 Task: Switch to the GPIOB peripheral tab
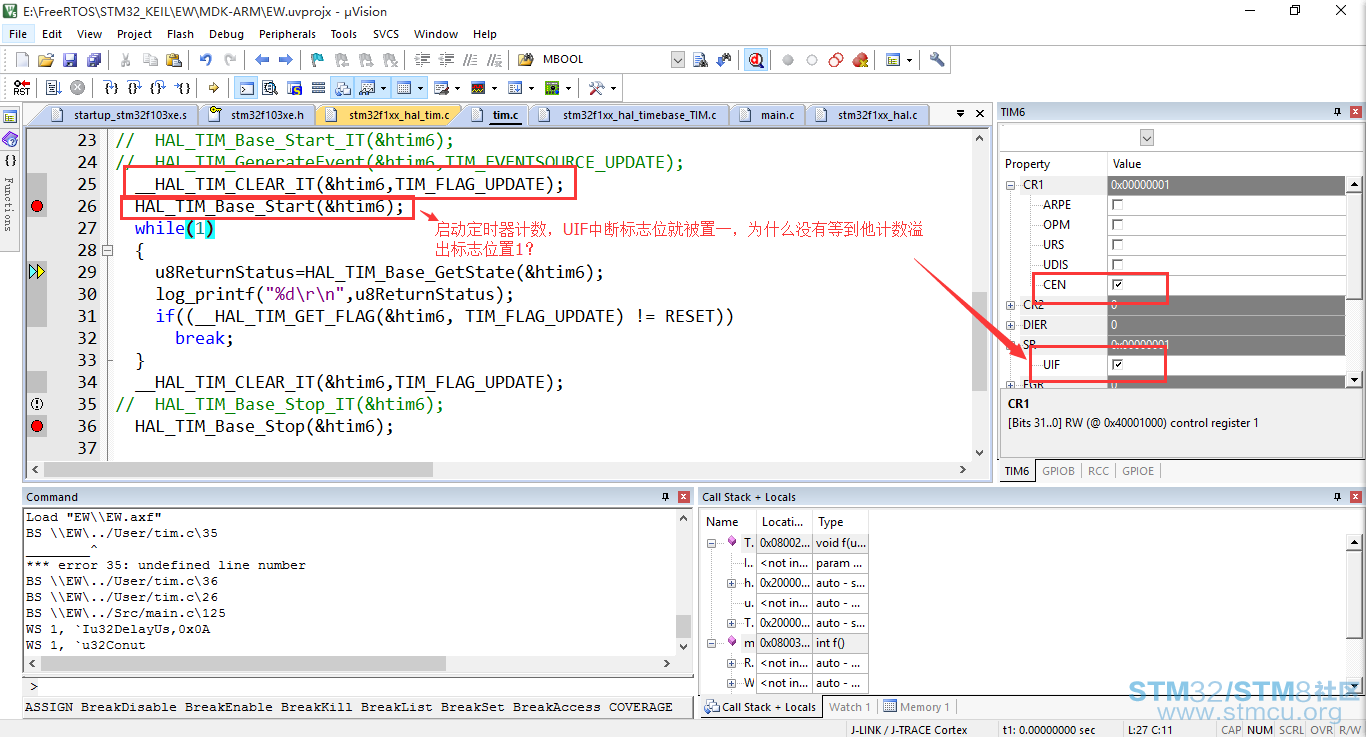pos(1058,471)
